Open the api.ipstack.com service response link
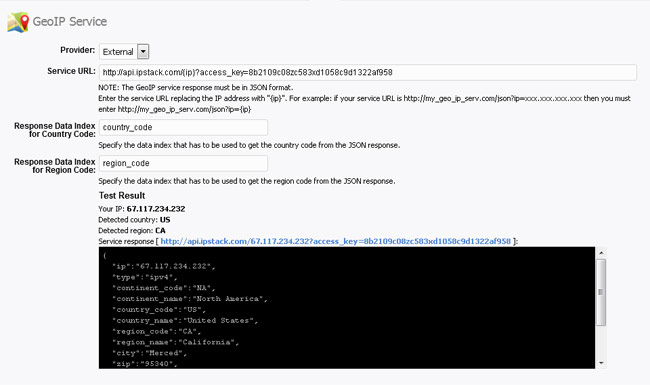This screenshot has height=385, width=650. pos(335,241)
